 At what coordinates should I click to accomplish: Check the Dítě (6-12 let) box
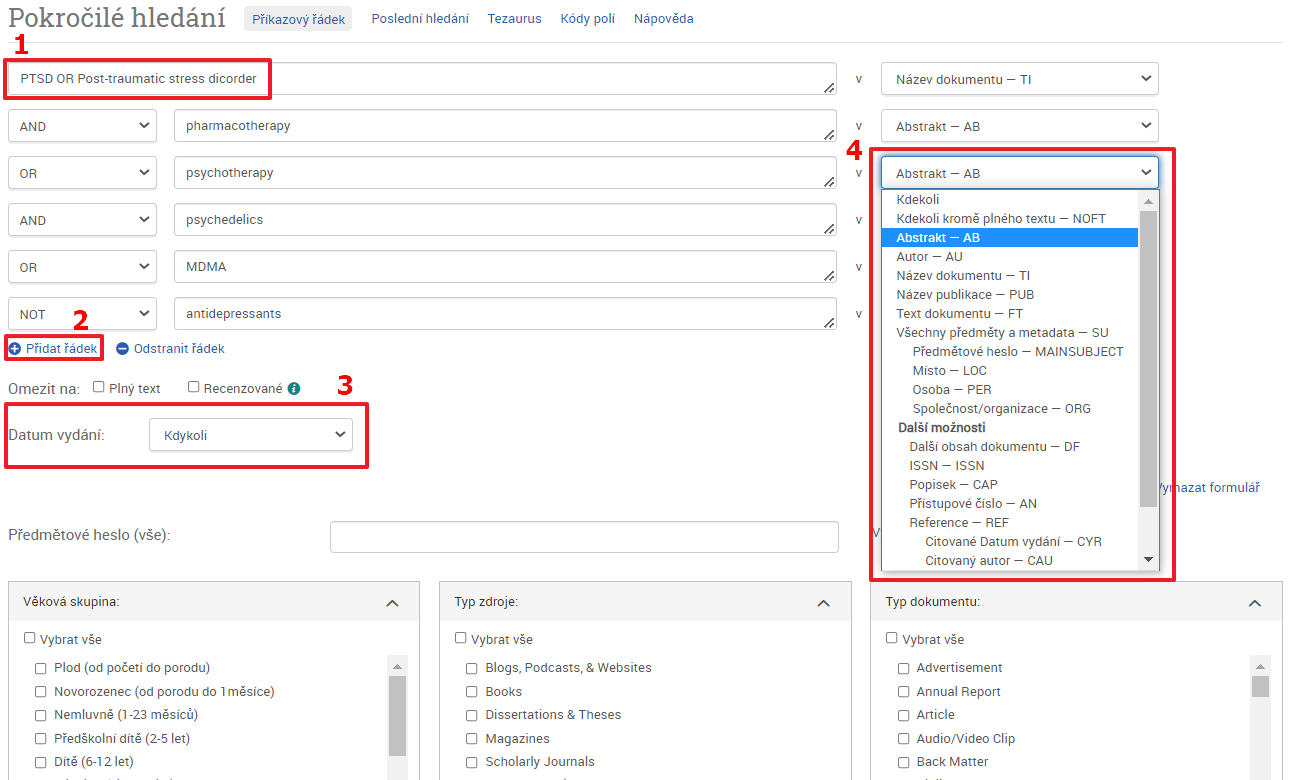[x=41, y=762]
